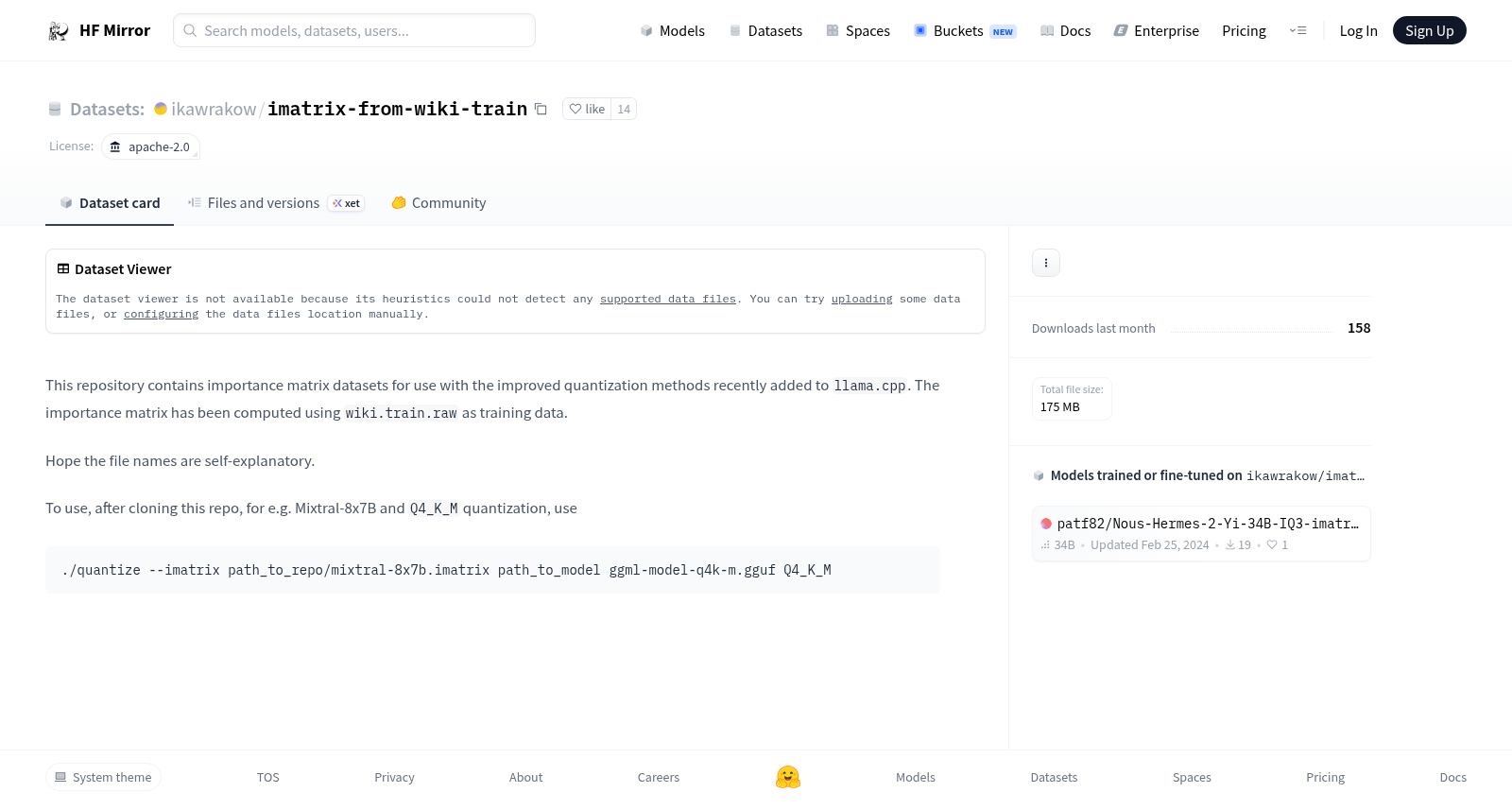Click the 'Datasets:' breadcrumb label

107,110
